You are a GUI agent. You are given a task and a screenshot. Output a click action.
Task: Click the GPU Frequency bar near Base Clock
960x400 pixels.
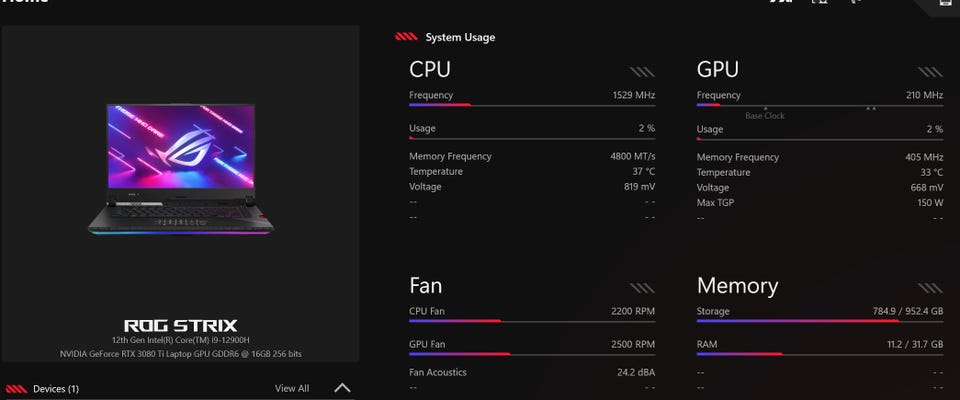click(x=819, y=105)
